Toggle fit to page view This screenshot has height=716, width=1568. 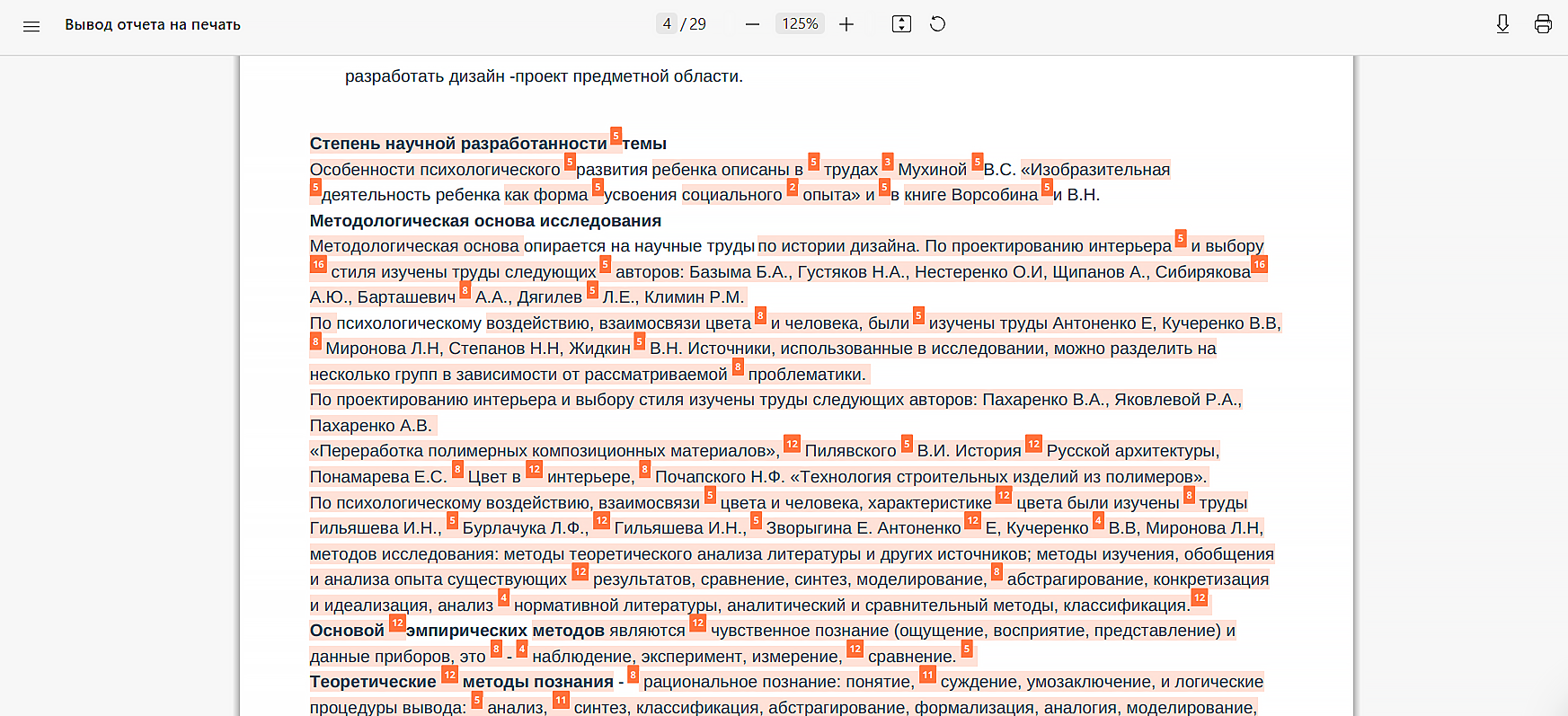click(x=901, y=24)
